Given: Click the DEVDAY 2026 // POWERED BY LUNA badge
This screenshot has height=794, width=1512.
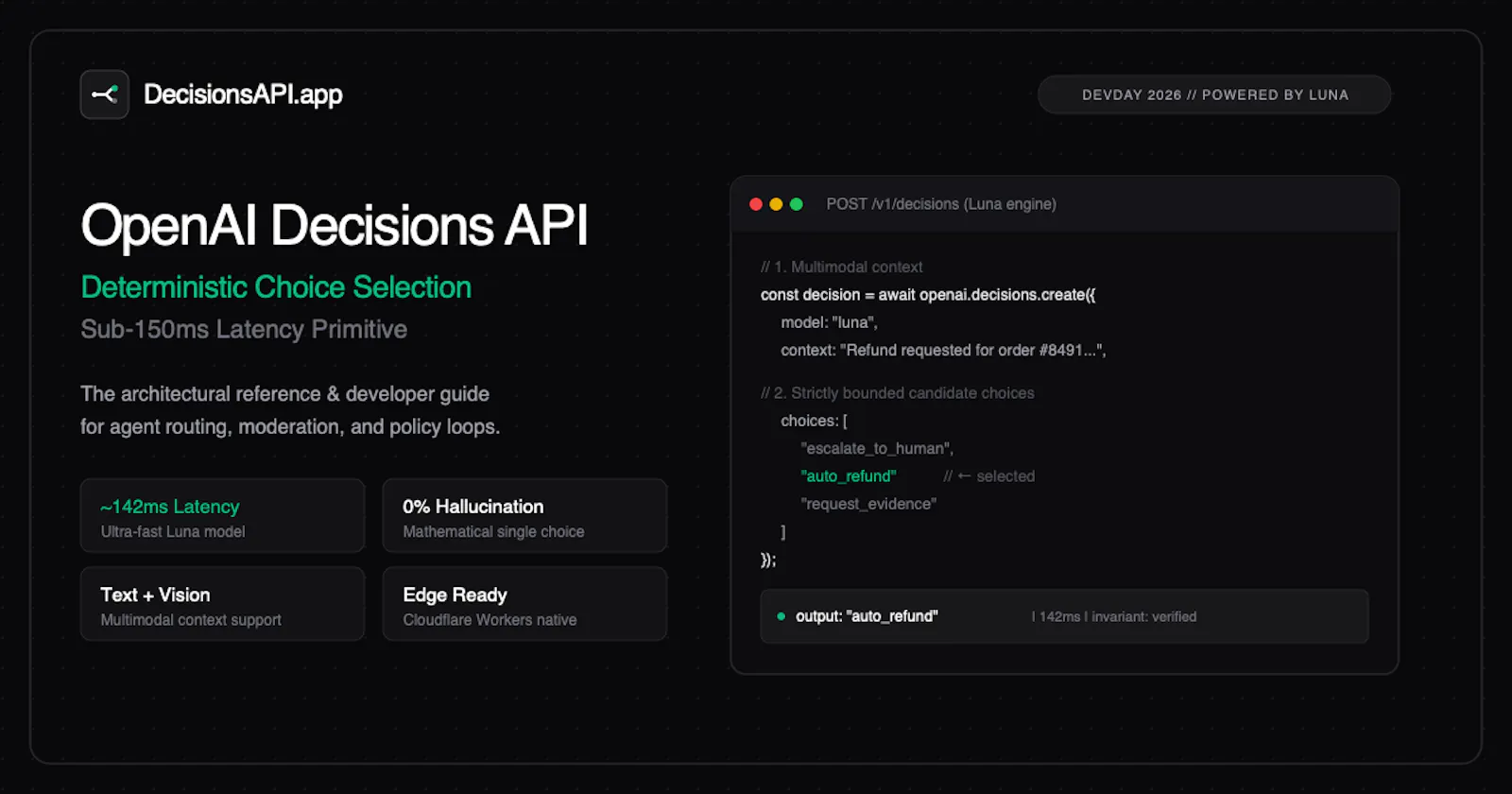Looking at the screenshot, I should tap(1214, 95).
